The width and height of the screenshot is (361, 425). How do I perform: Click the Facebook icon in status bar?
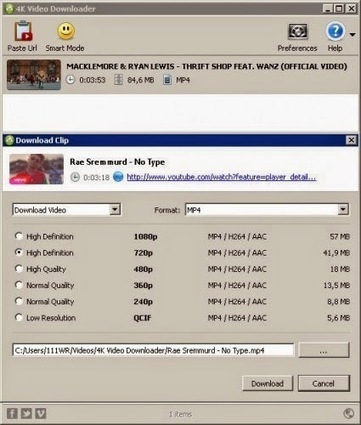(12, 414)
